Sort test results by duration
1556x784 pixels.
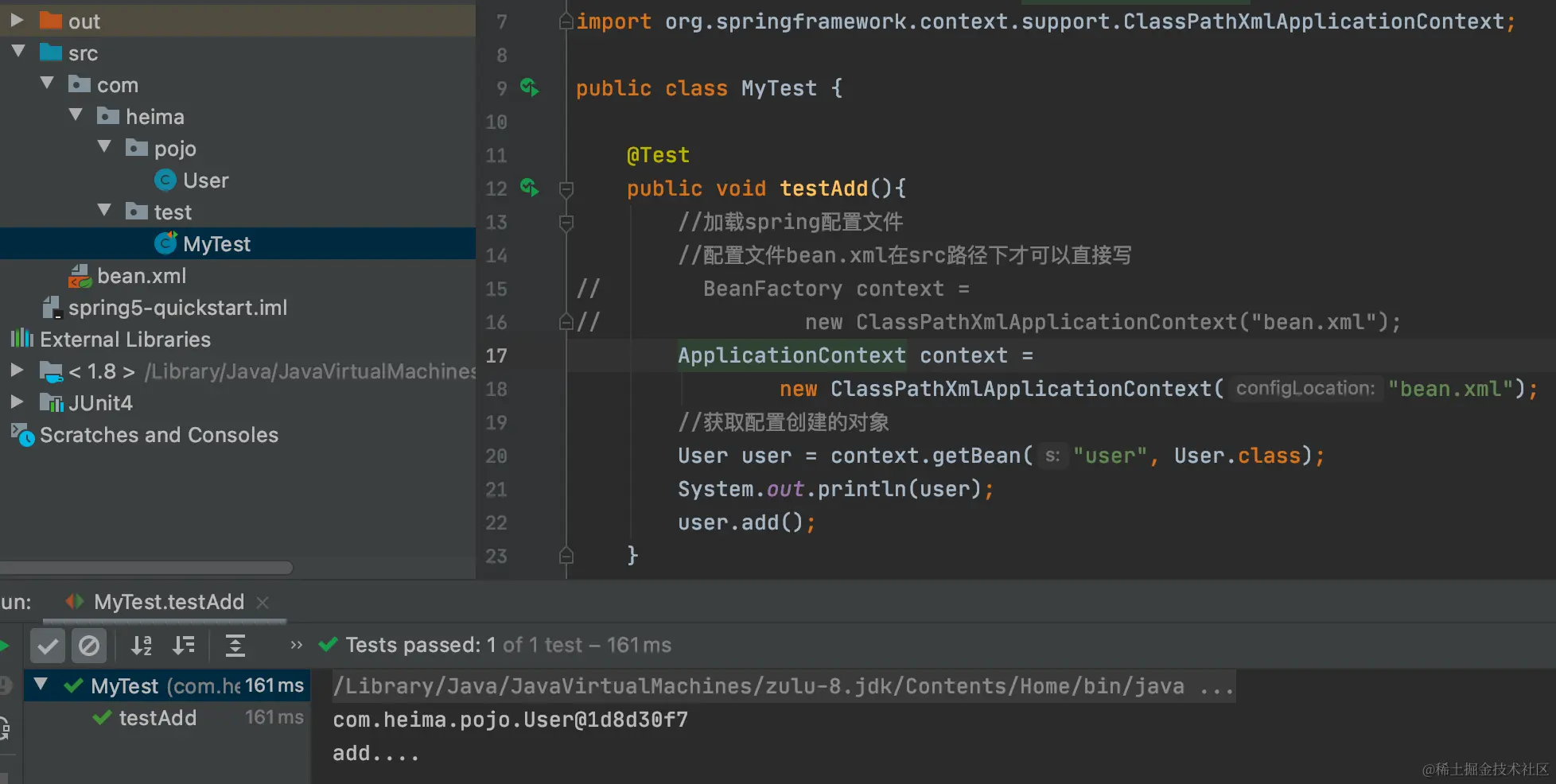pos(184,646)
